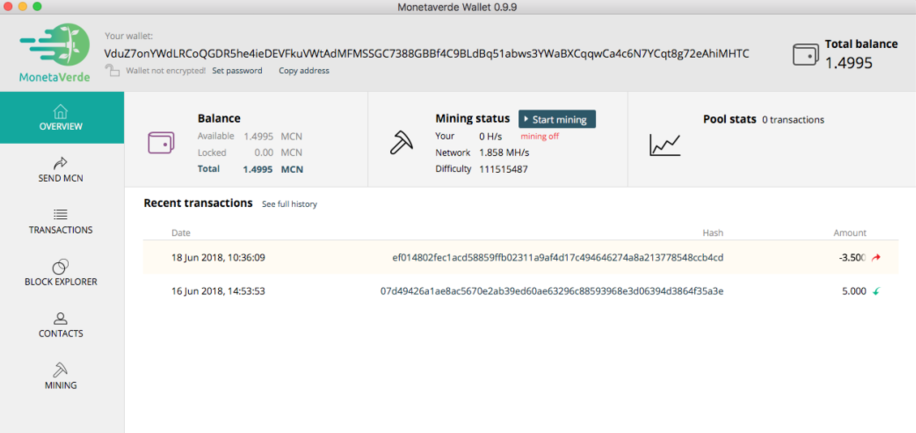This screenshot has height=433, width=916.
Task: Open the Transactions section
Action: coord(61,221)
